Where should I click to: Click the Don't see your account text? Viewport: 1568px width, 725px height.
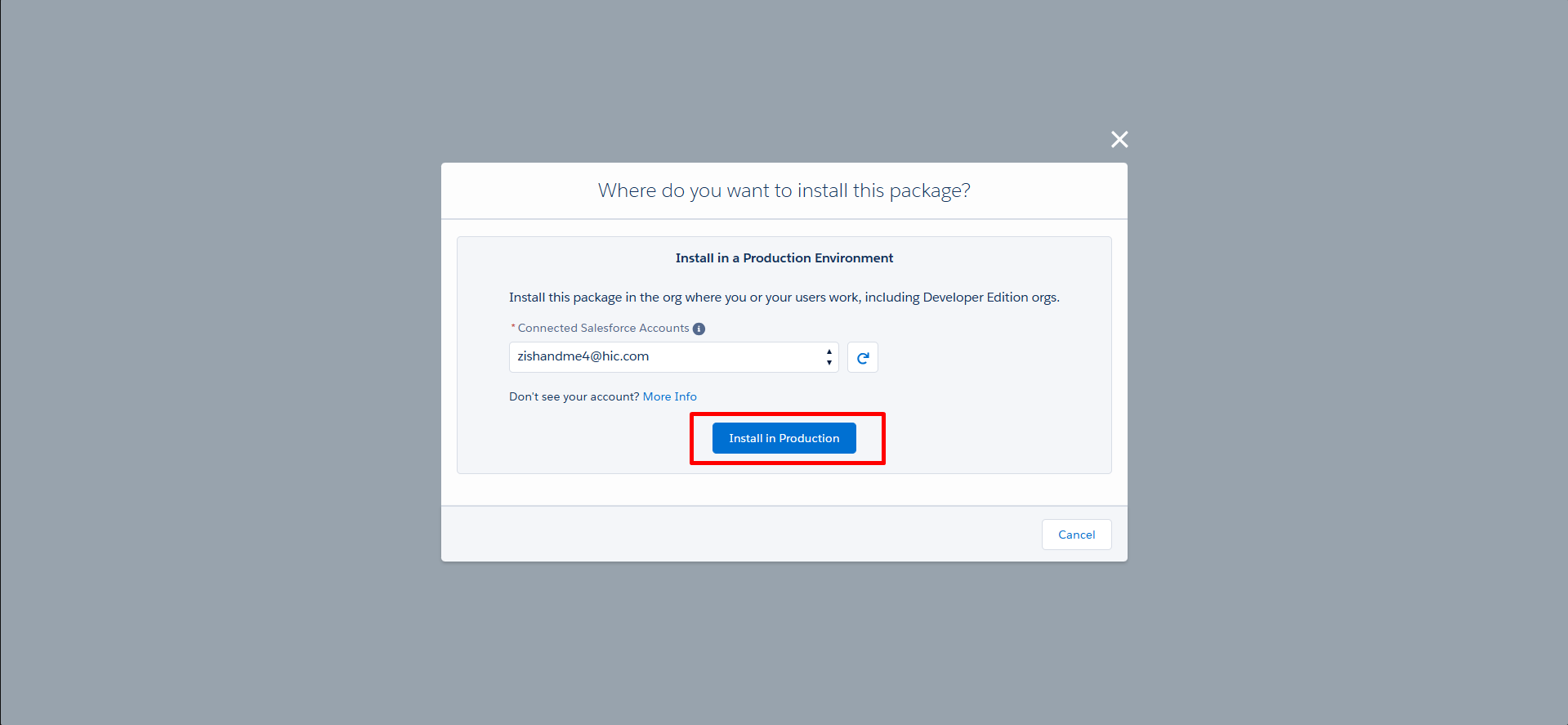[574, 396]
